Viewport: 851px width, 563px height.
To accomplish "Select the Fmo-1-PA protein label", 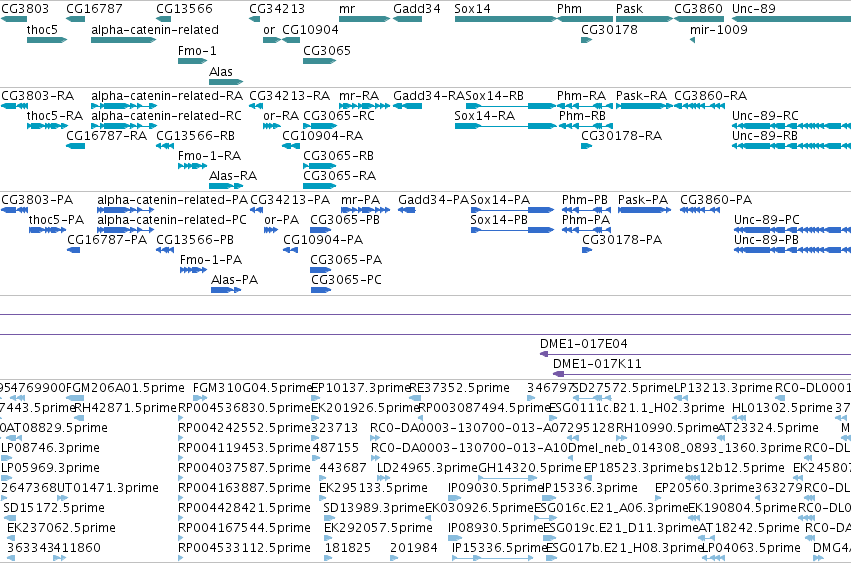I will (x=211, y=260).
